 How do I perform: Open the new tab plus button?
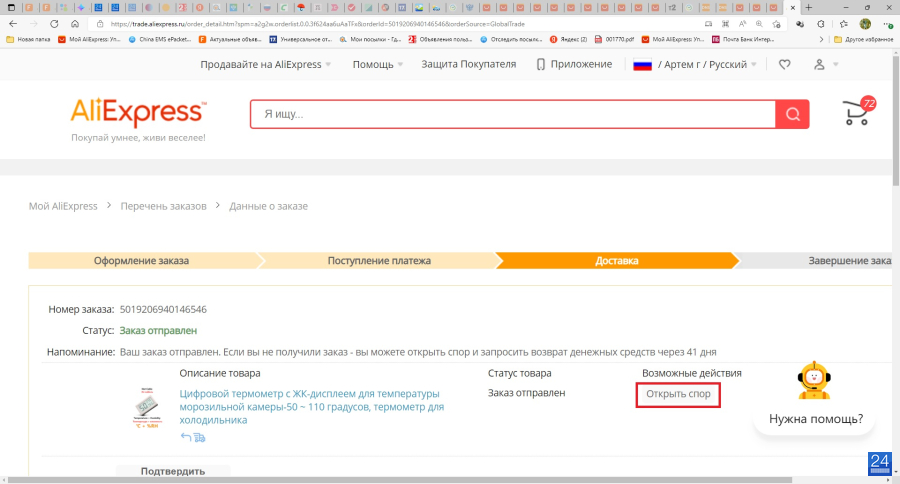tap(808, 7)
